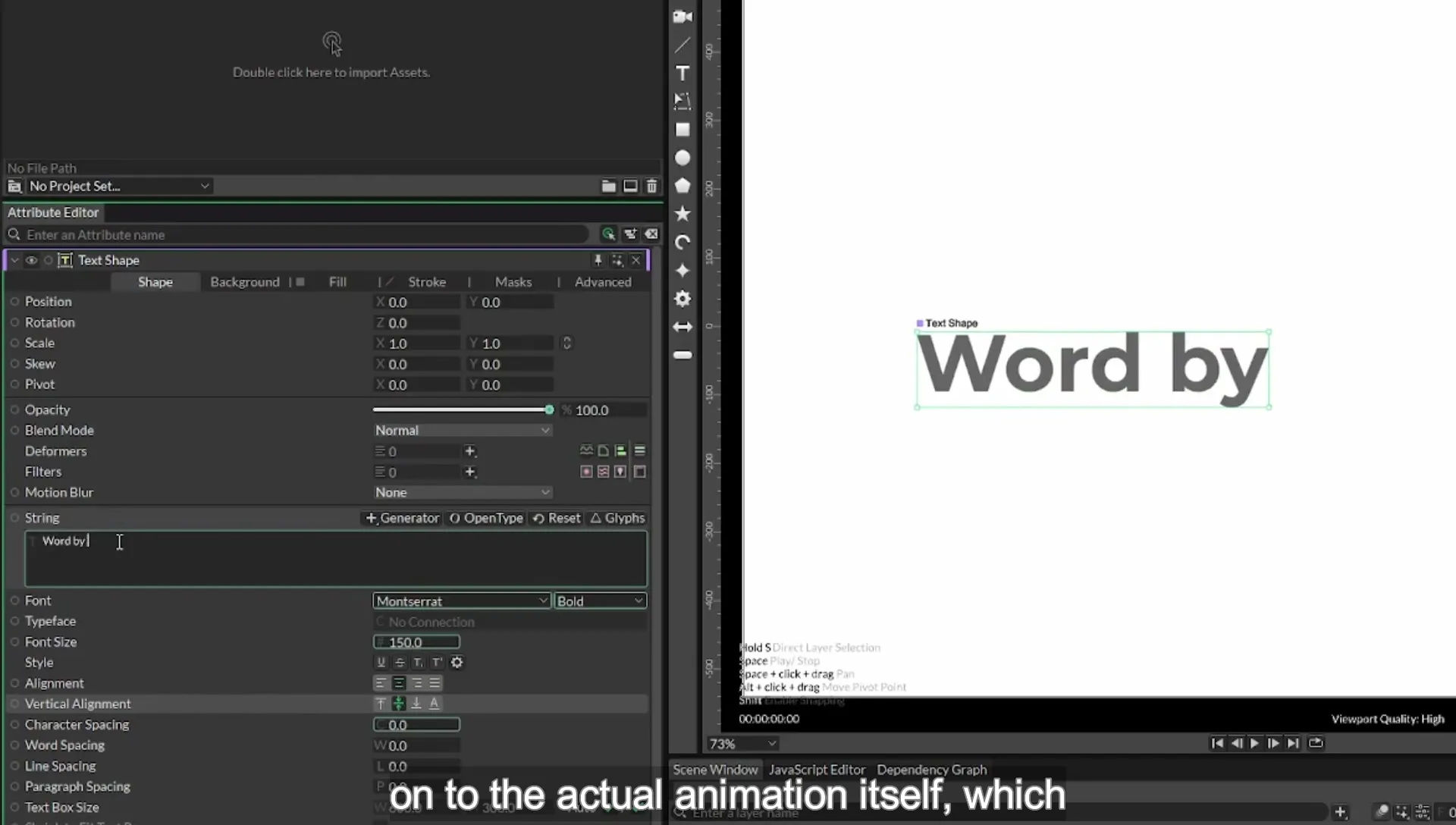Toggle strikethrough text style
1456x825 pixels.
tap(400, 662)
